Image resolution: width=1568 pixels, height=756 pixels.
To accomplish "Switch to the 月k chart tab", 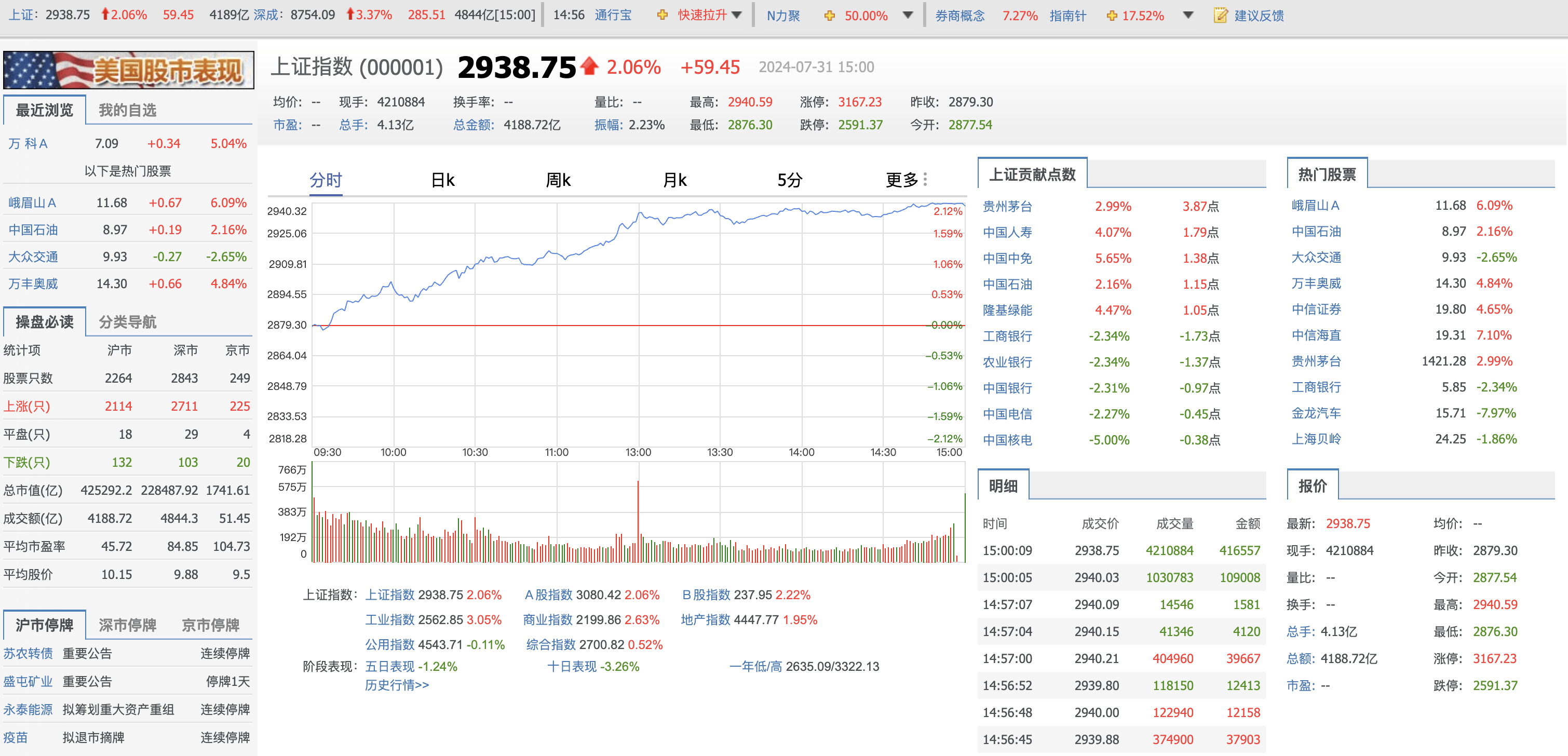I will pyautogui.click(x=674, y=180).
